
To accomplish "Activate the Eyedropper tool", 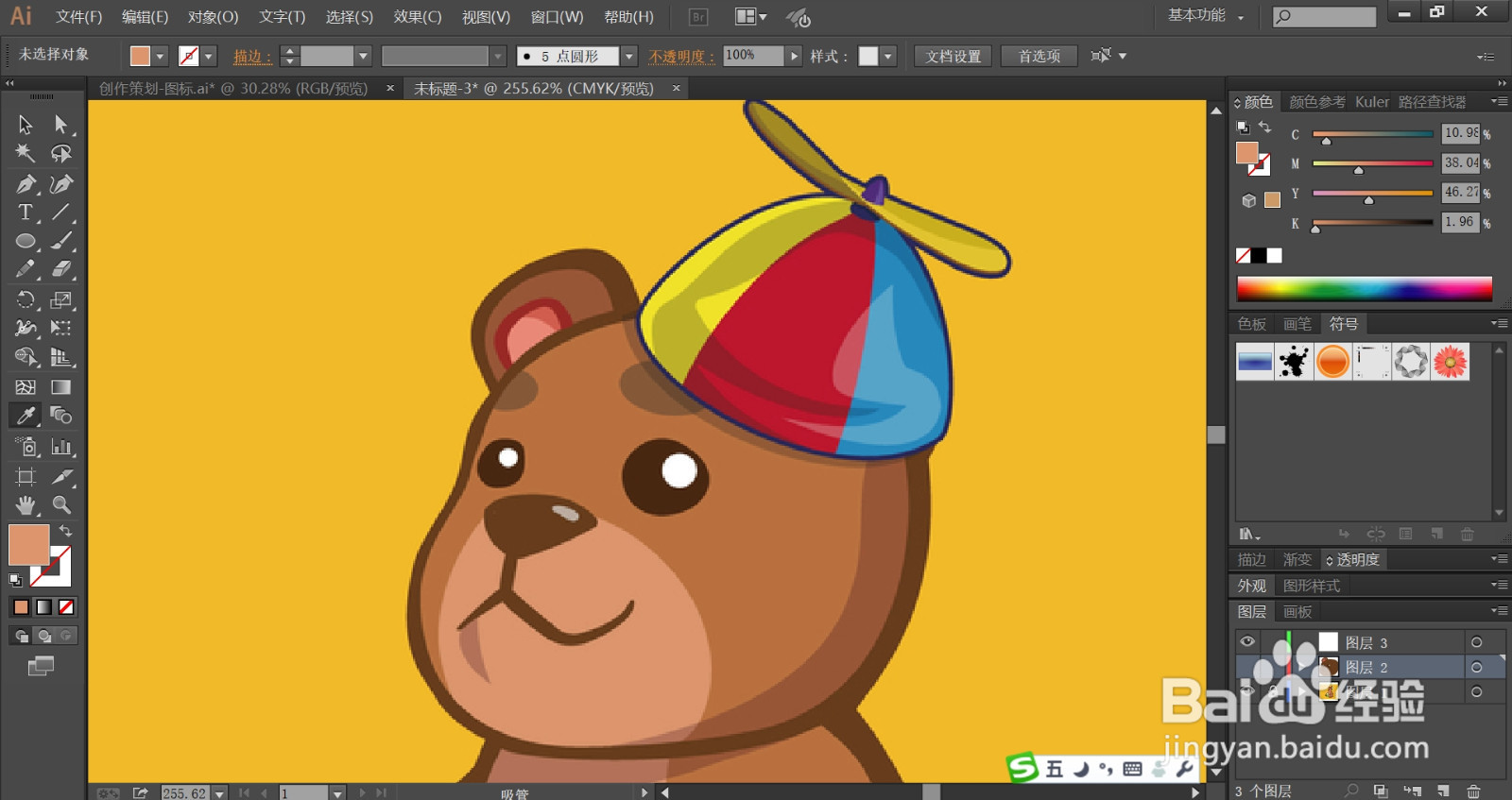I will (x=26, y=416).
